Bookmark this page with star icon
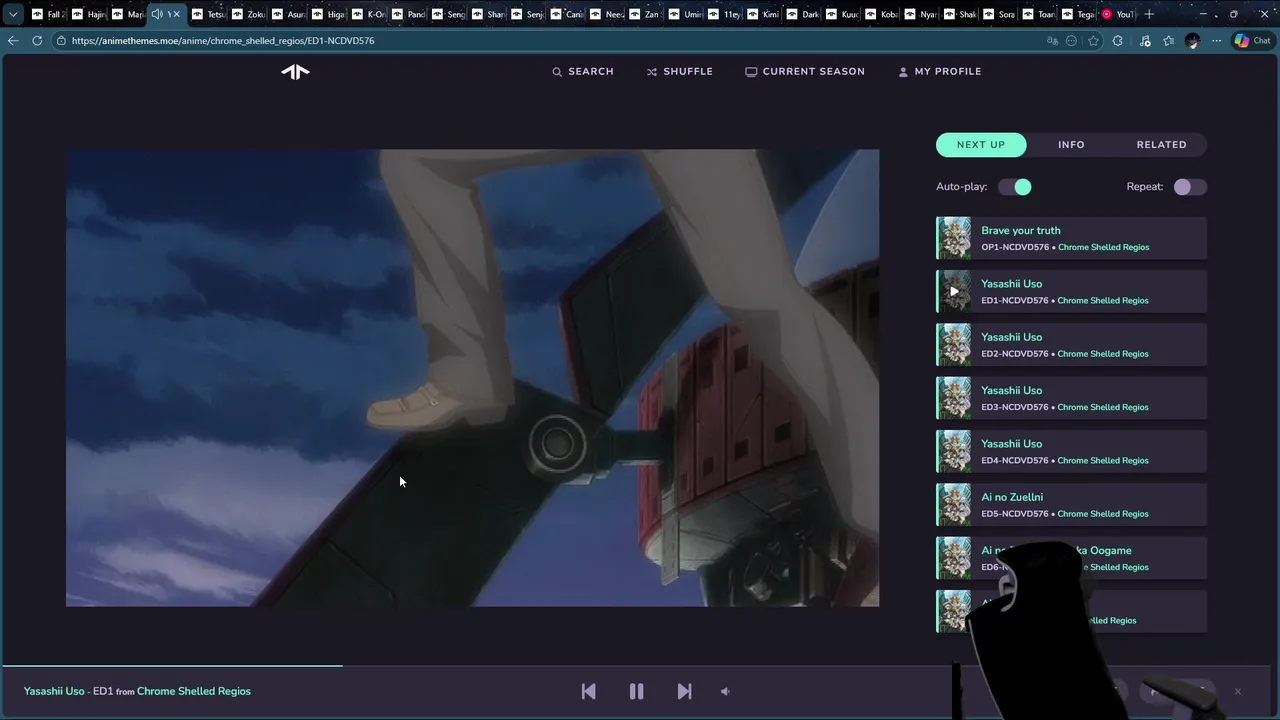 click(x=1094, y=41)
